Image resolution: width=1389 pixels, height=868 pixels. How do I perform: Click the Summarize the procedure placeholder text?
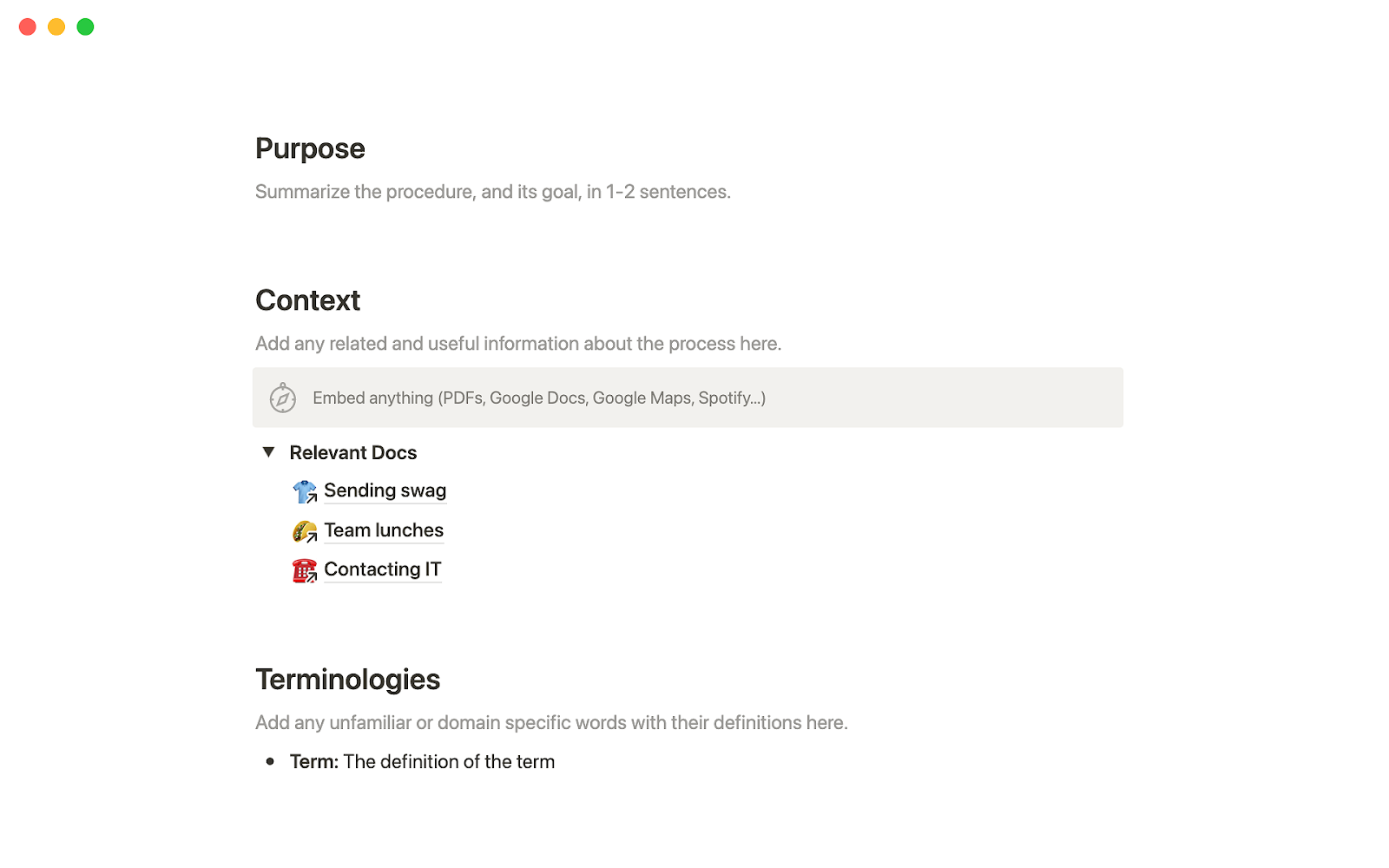click(x=493, y=192)
